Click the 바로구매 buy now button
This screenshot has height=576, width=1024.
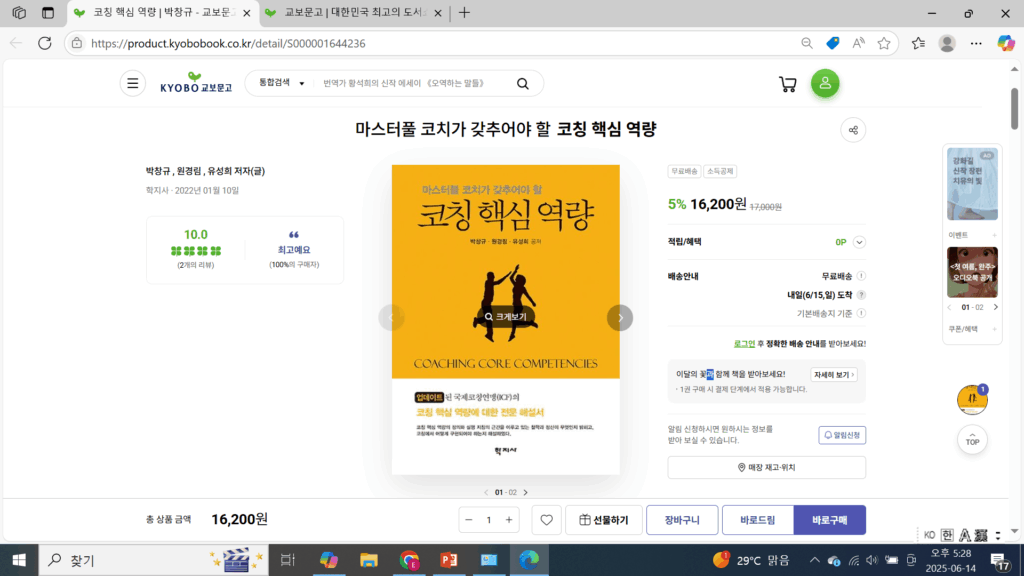pyautogui.click(x=829, y=520)
